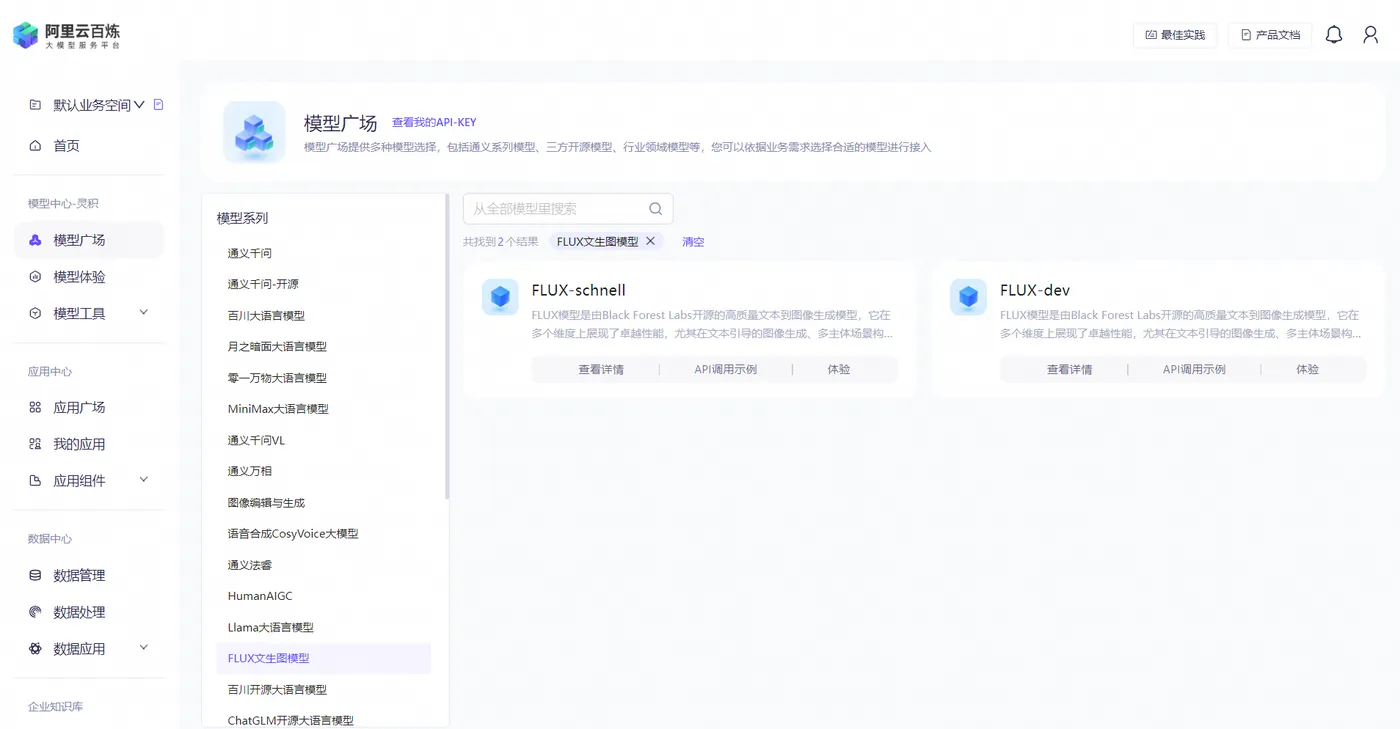
Task: Click 查看详情 on FLUX-schnell card
Action: click(601, 369)
